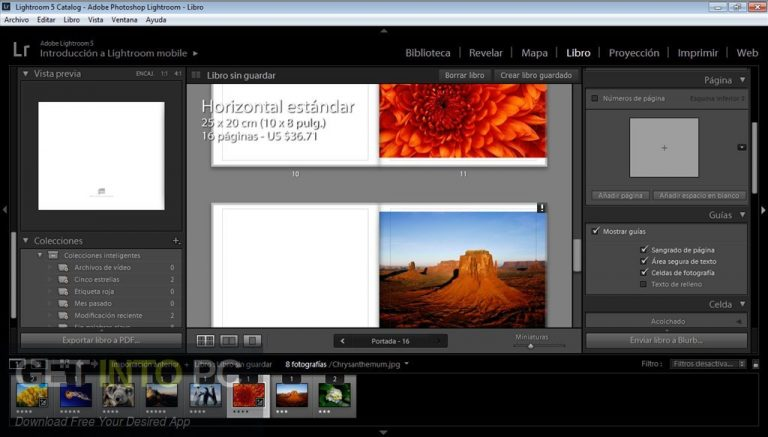This screenshot has height=437, width=768.
Task: Switch to Imprimir module
Action: (x=697, y=53)
